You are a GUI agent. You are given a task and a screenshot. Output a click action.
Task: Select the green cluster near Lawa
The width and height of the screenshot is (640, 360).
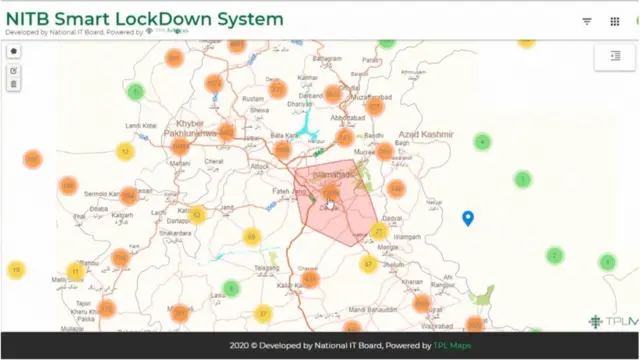(x=231, y=289)
